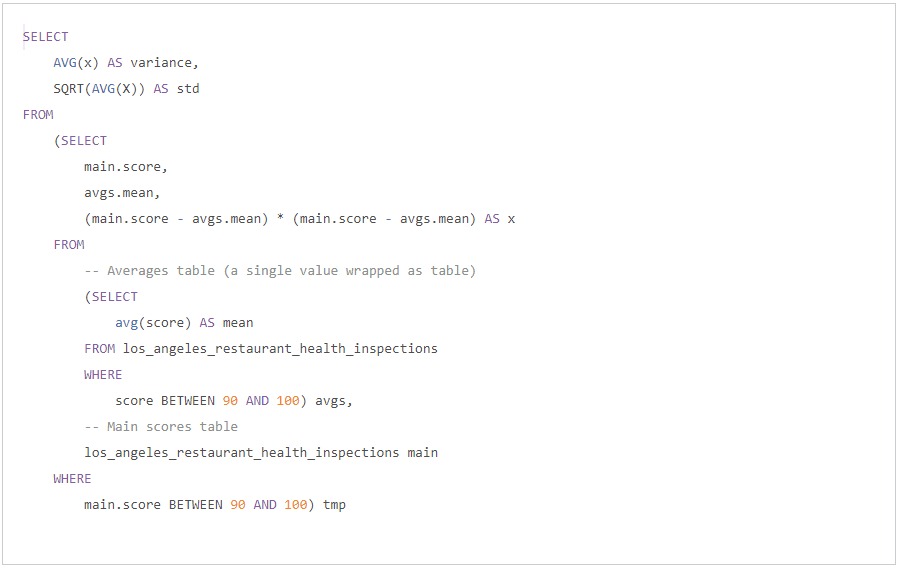The width and height of the screenshot is (901, 570).
Task: Click the 'mean' alias after avg(score)
Action: [x=238, y=323]
